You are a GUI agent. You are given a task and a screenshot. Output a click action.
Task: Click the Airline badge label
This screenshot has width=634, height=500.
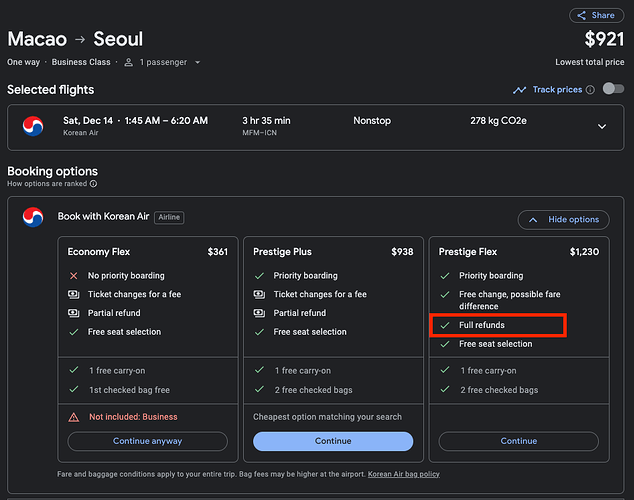coord(169,217)
